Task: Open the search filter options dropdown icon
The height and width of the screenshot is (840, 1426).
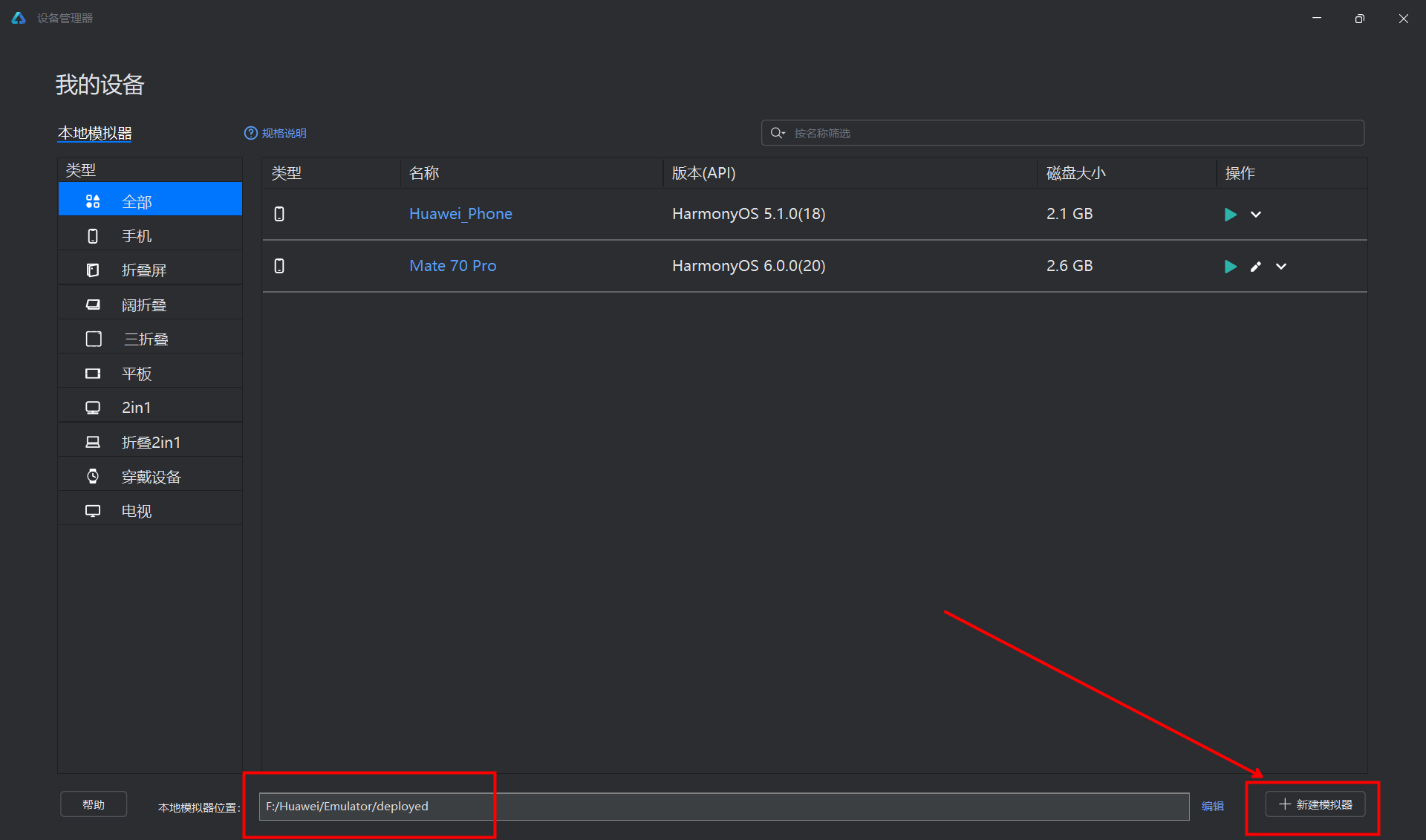Action: pos(778,133)
